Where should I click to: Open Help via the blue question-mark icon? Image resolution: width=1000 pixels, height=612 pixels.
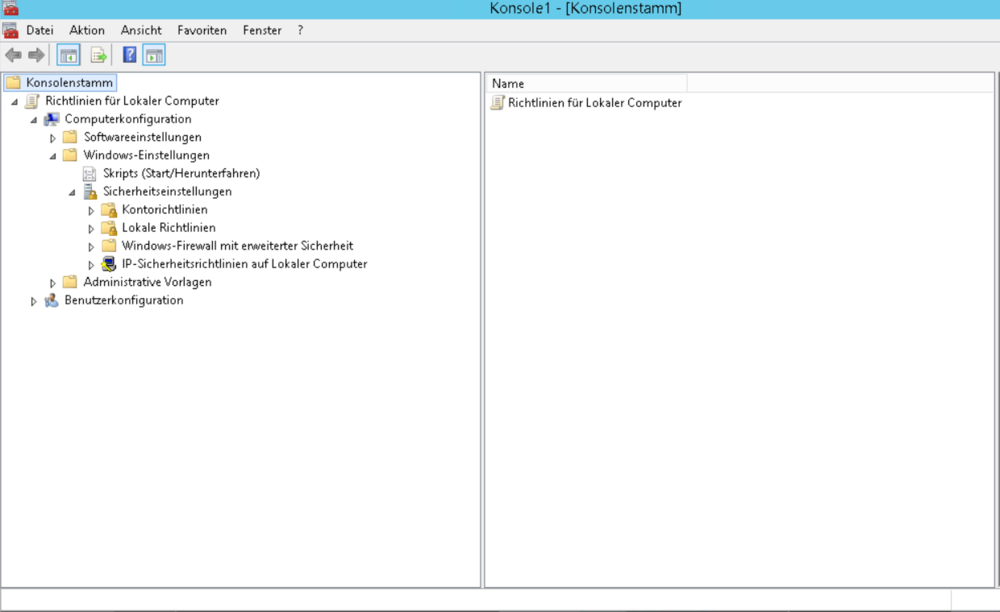tap(130, 55)
